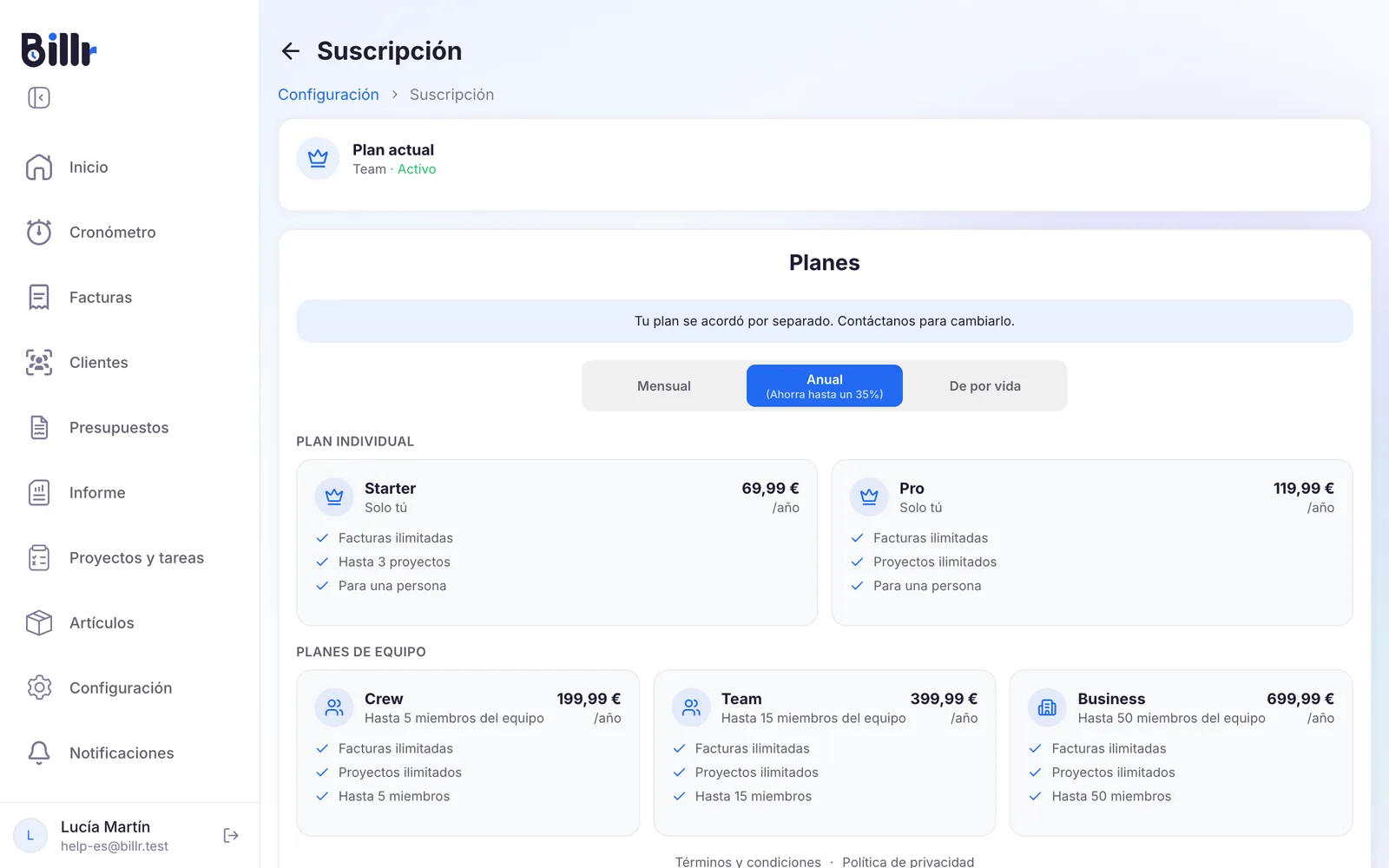Click the help-es@billr.test email
Screen dimensions: 1389x868
pos(115,846)
